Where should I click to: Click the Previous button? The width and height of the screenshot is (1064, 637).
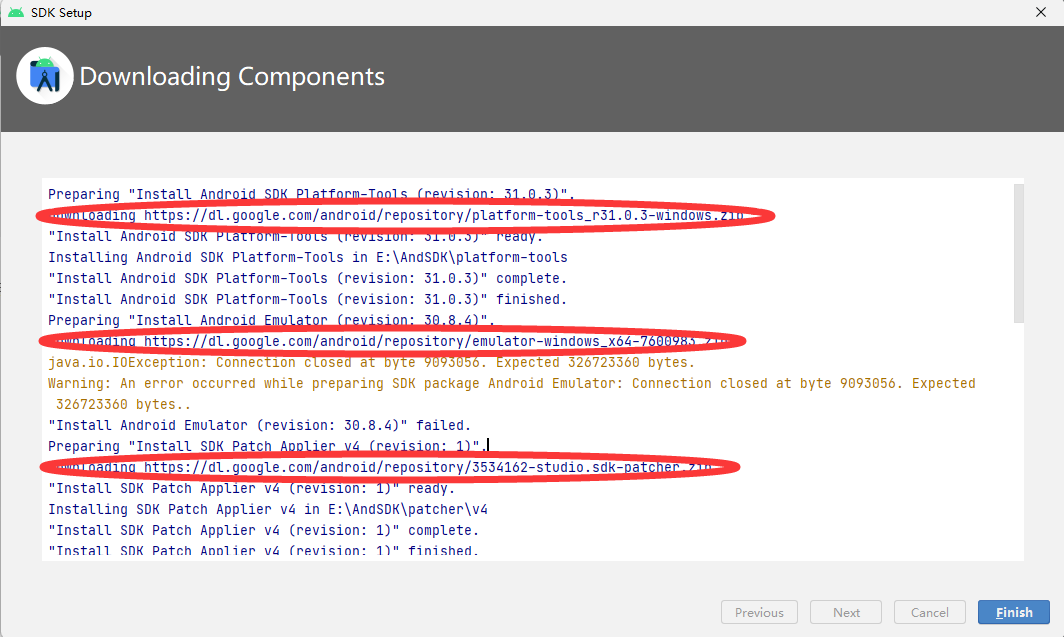[759, 612]
